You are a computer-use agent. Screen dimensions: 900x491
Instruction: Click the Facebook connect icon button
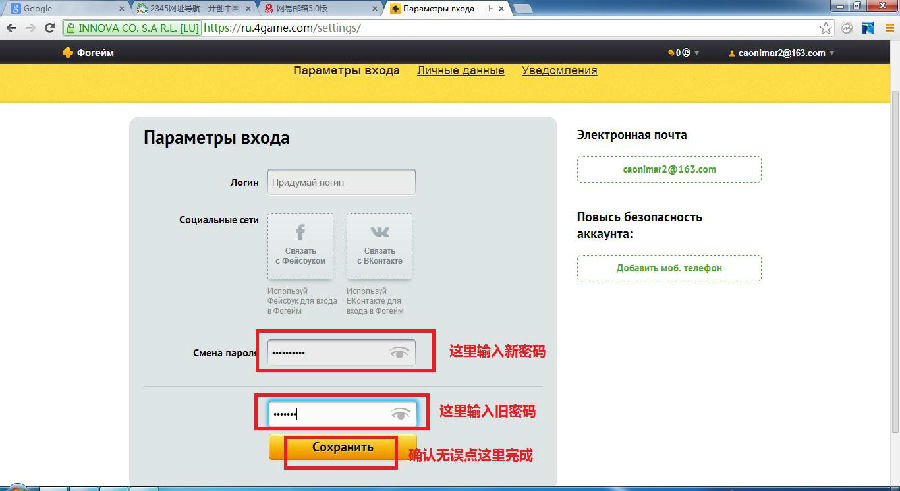click(300, 245)
